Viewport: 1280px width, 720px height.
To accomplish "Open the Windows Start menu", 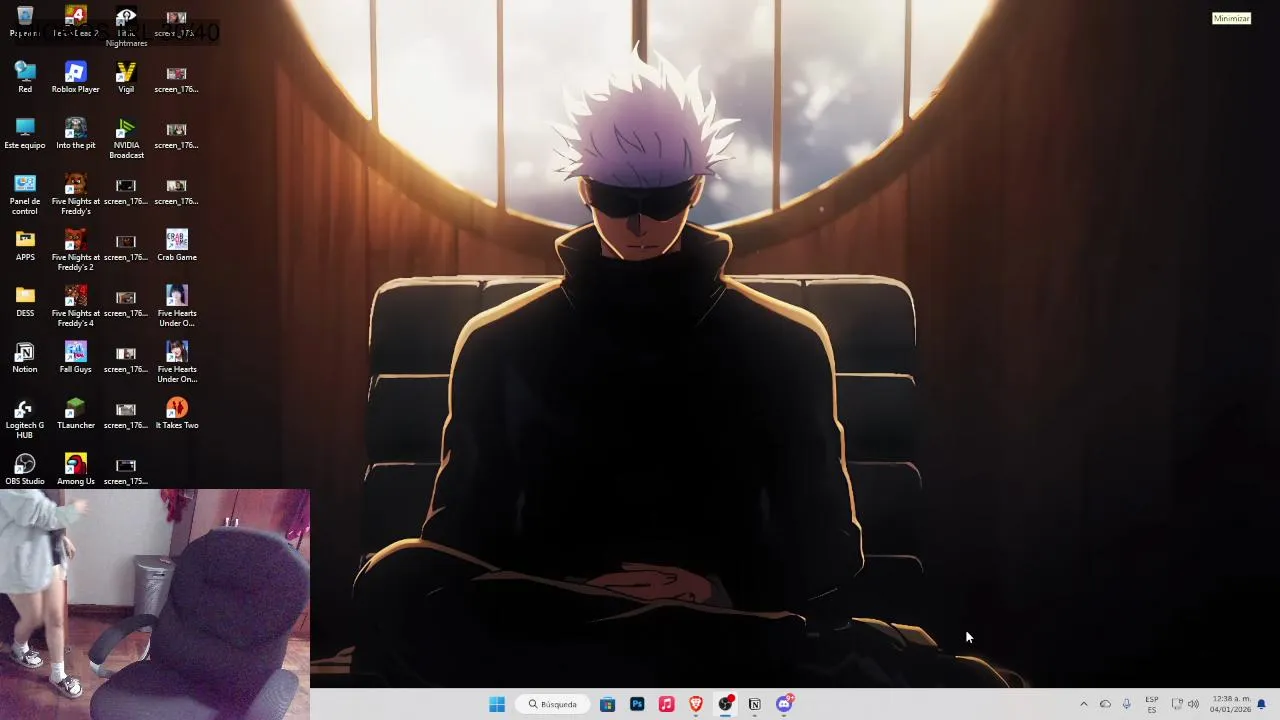I will [x=497, y=704].
